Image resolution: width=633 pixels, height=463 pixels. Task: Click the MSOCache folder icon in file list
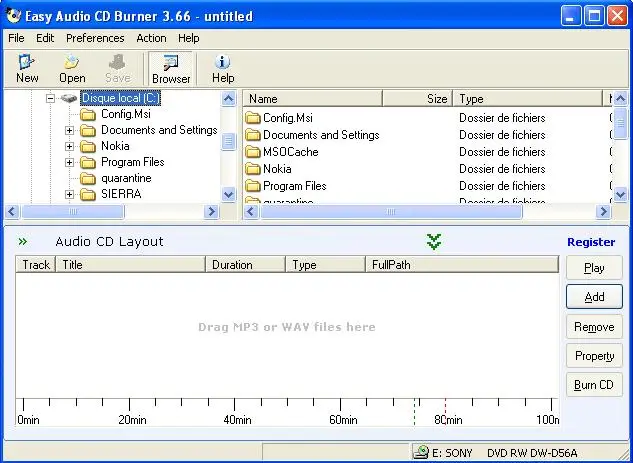(x=253, y=152)
